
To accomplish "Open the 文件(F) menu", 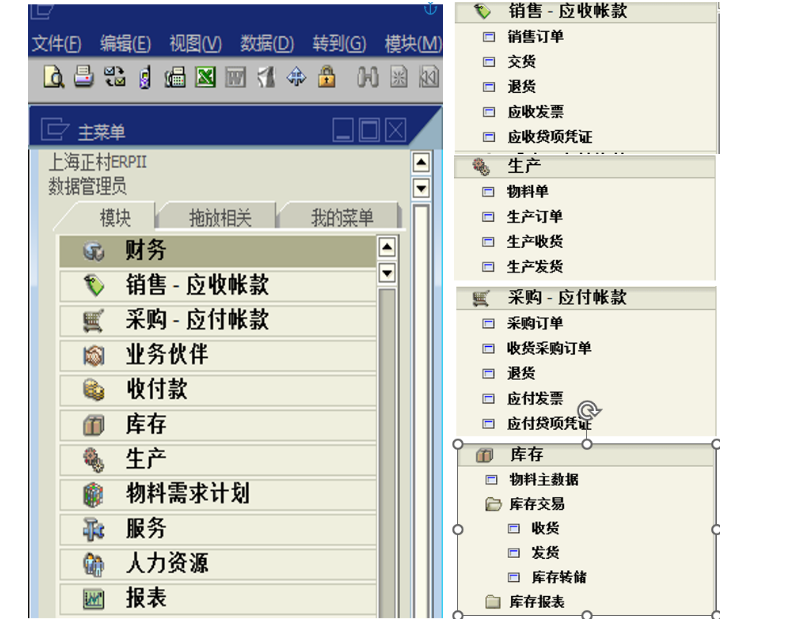I will pyautogui.click(x=56, y=44).
